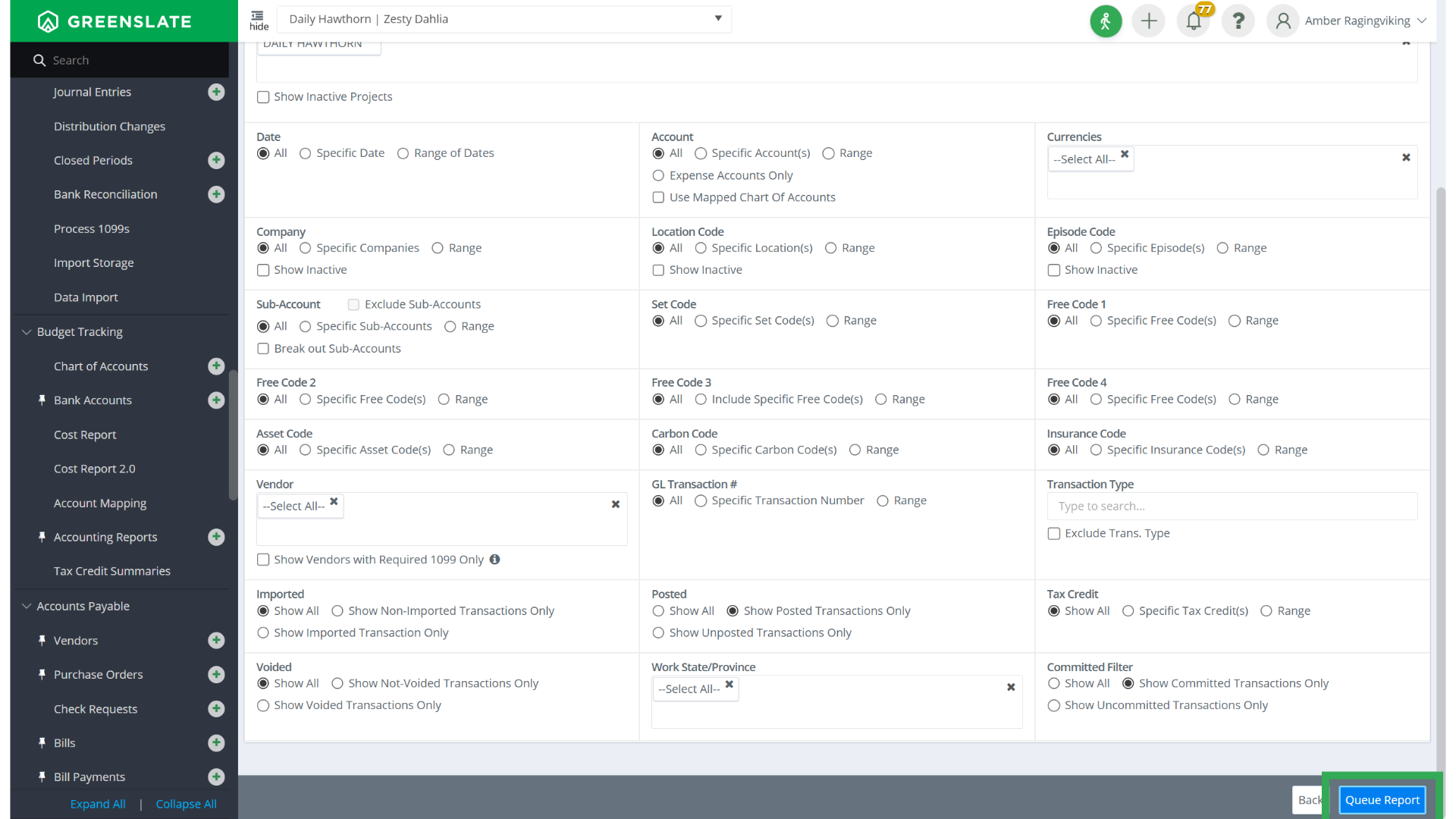Select Show Unposted Transactions Only
The height and width of the screenshot is (819, 1456).
point(658,633)
